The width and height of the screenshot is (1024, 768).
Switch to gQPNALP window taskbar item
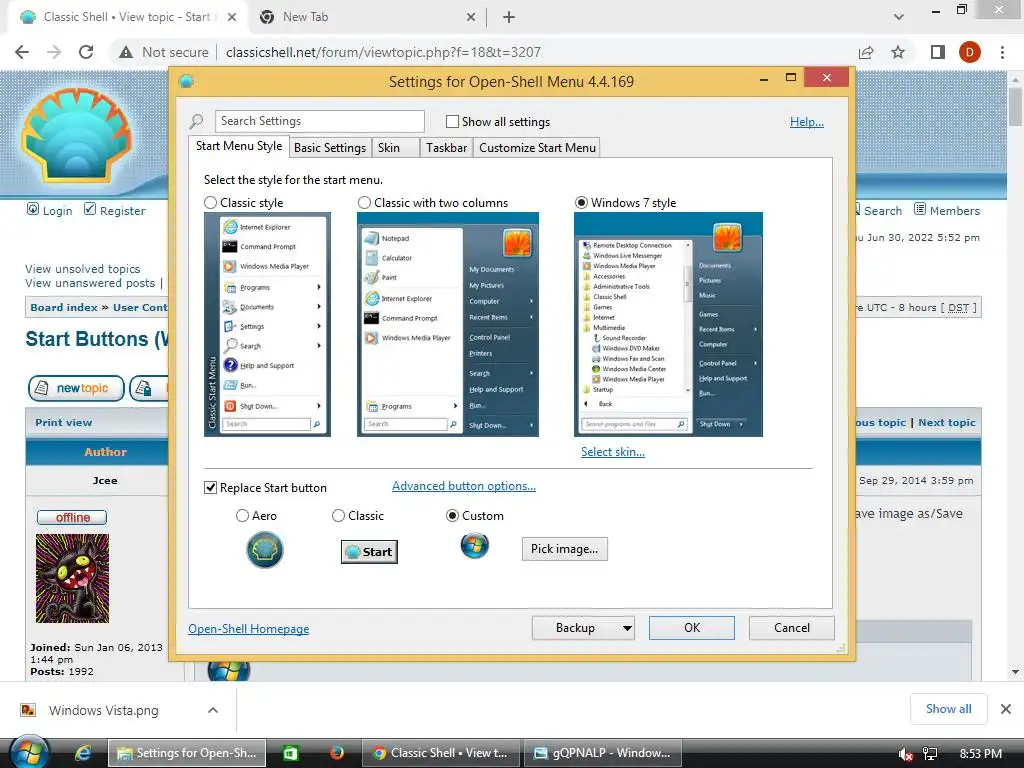point(603,753)
